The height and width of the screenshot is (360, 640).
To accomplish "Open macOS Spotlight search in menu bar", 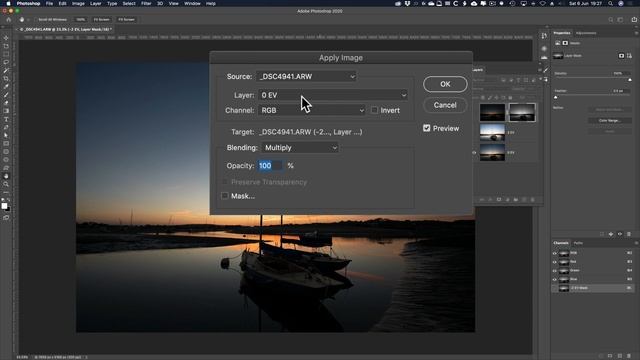I will 610,3.
